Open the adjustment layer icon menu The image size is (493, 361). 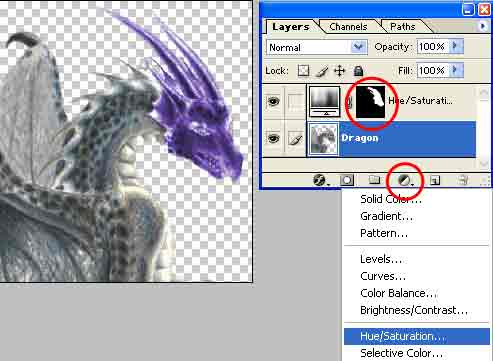(405, 181)
